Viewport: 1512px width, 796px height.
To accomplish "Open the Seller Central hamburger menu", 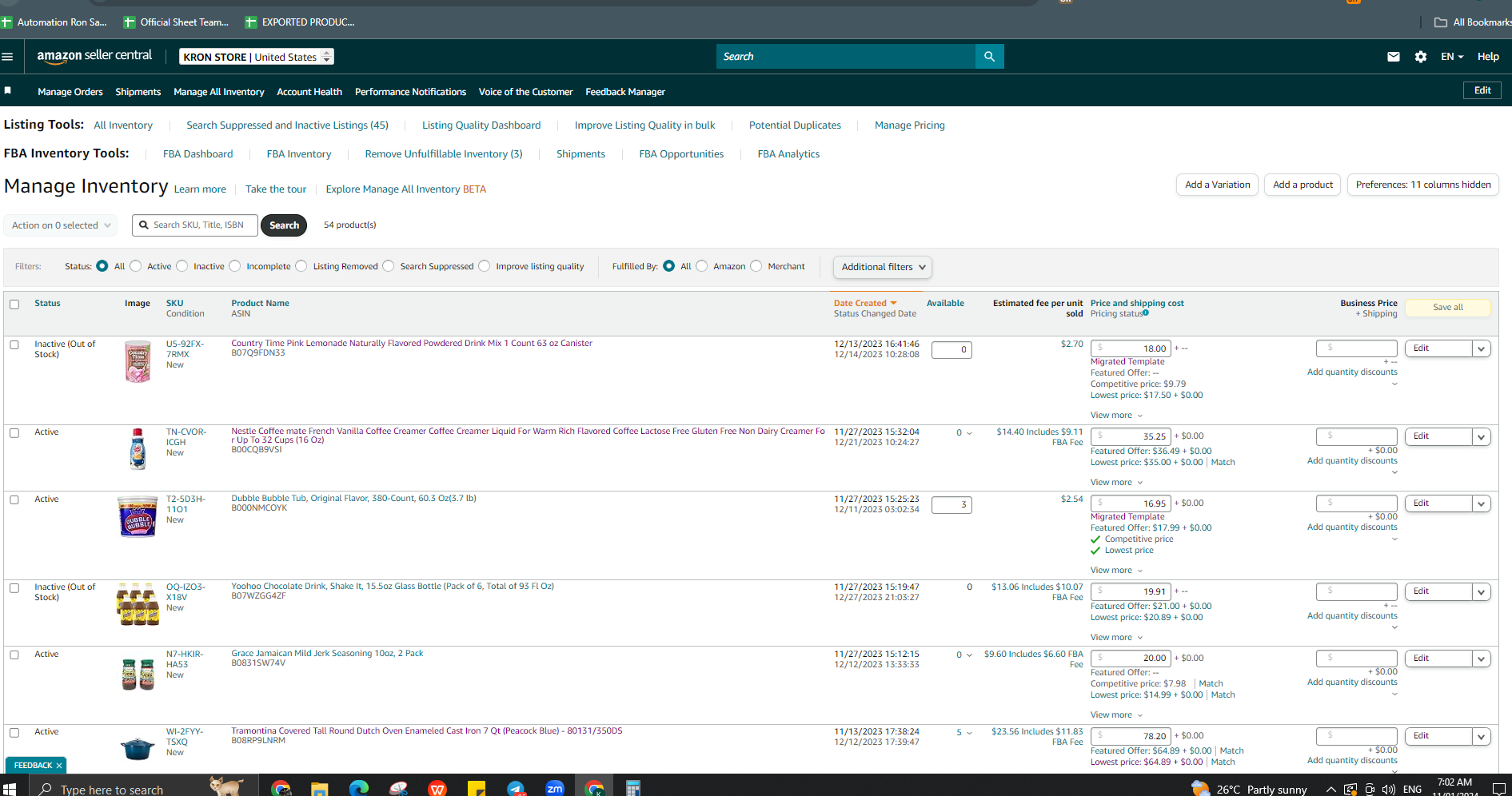I will click(x=8, y=57).
